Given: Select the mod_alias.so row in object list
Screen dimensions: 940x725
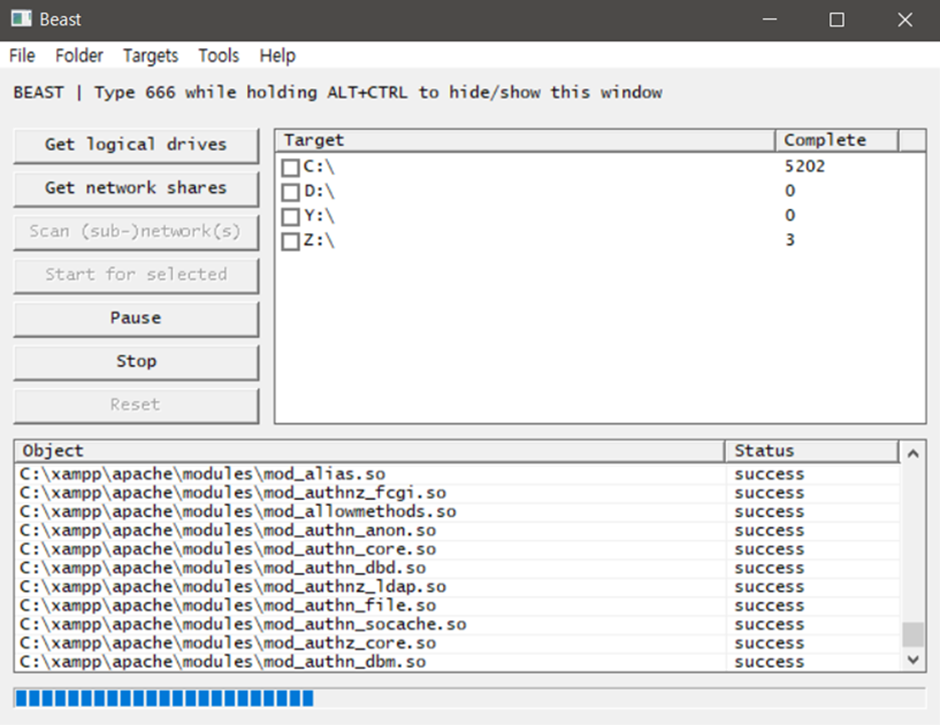Looking at the screenshot, I should click(370, 474).
